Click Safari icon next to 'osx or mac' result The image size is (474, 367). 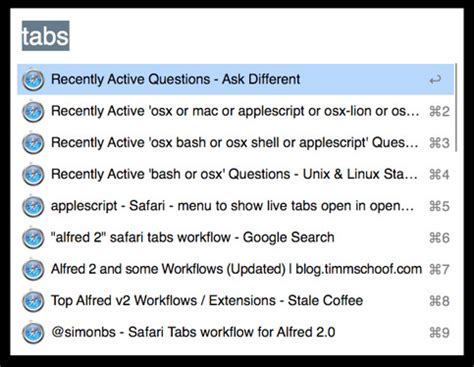tap(33, 111)
